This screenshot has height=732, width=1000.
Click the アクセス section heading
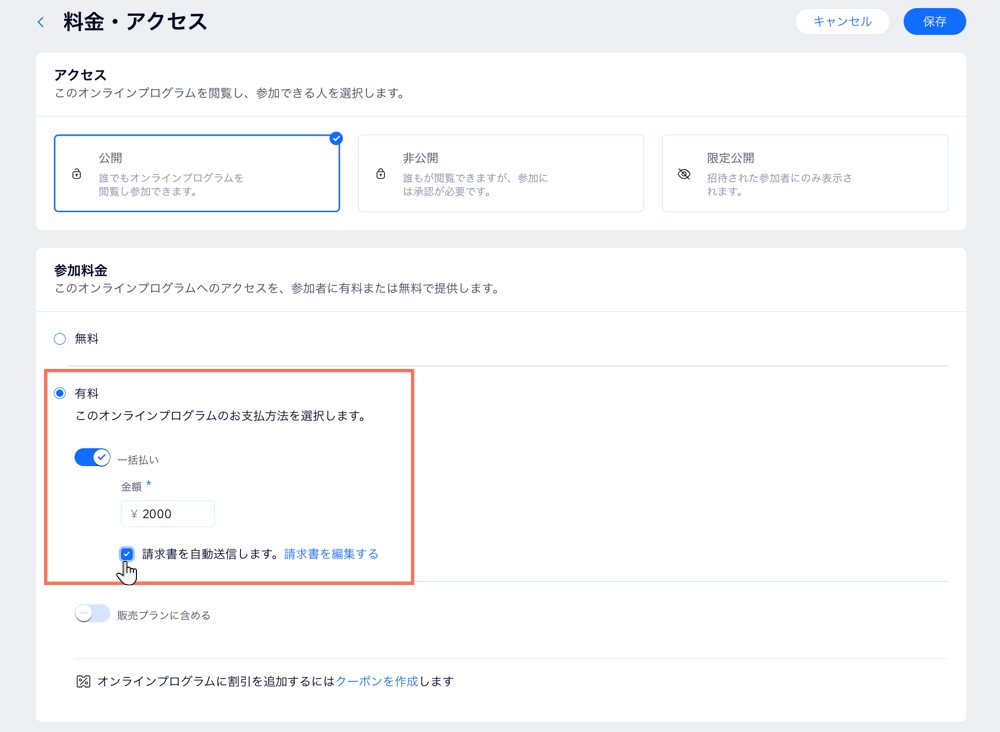80,75
